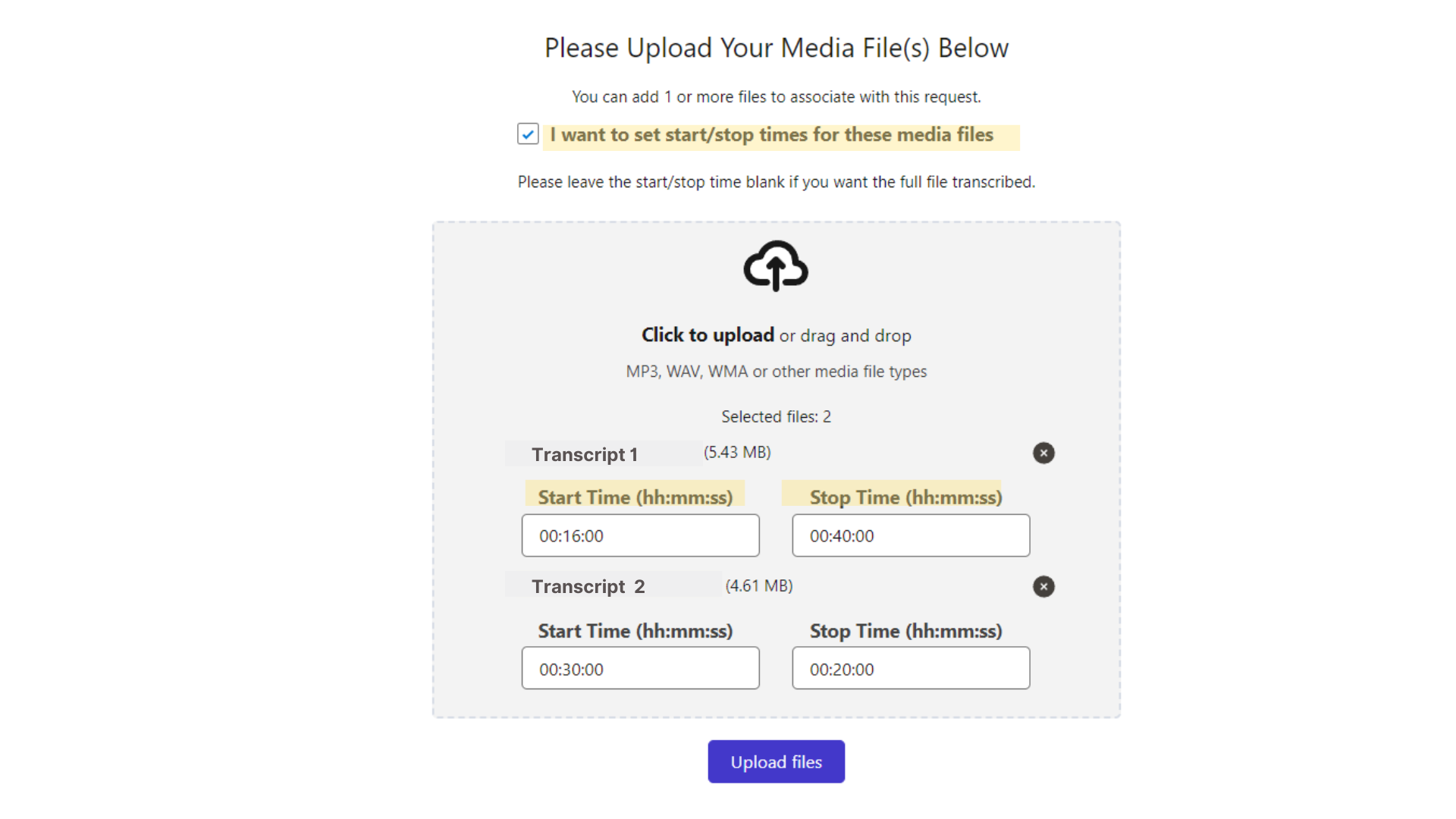1456x819 pixels.
Task: Click selected files count indicator
Action: click(776, 416)
